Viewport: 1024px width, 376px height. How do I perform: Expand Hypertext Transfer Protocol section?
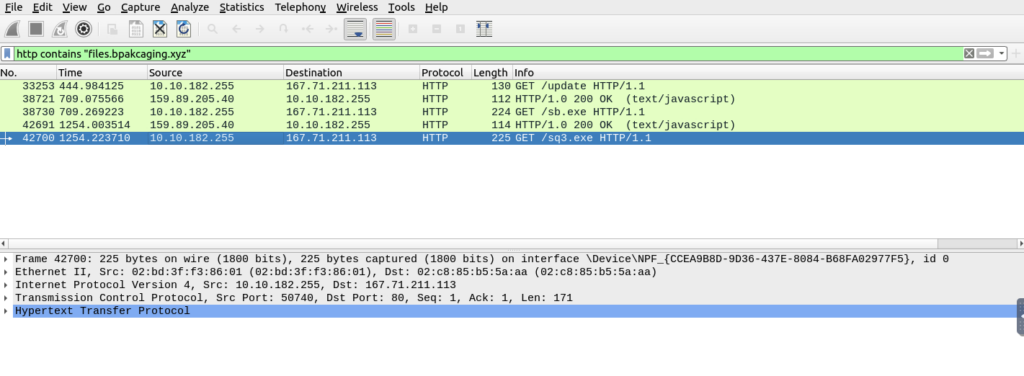6,311
